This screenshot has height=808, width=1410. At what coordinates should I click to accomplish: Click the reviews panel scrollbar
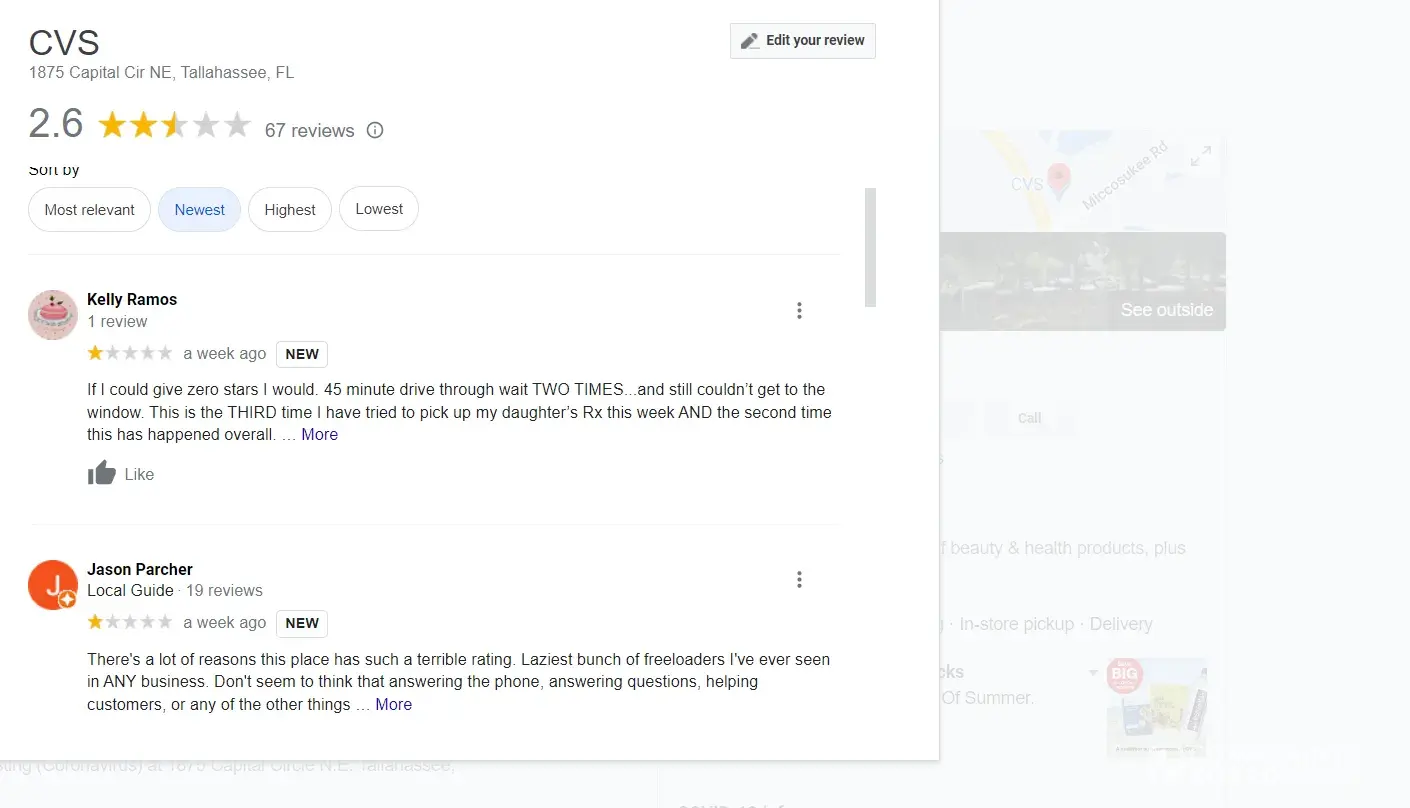tap(870, 247)
